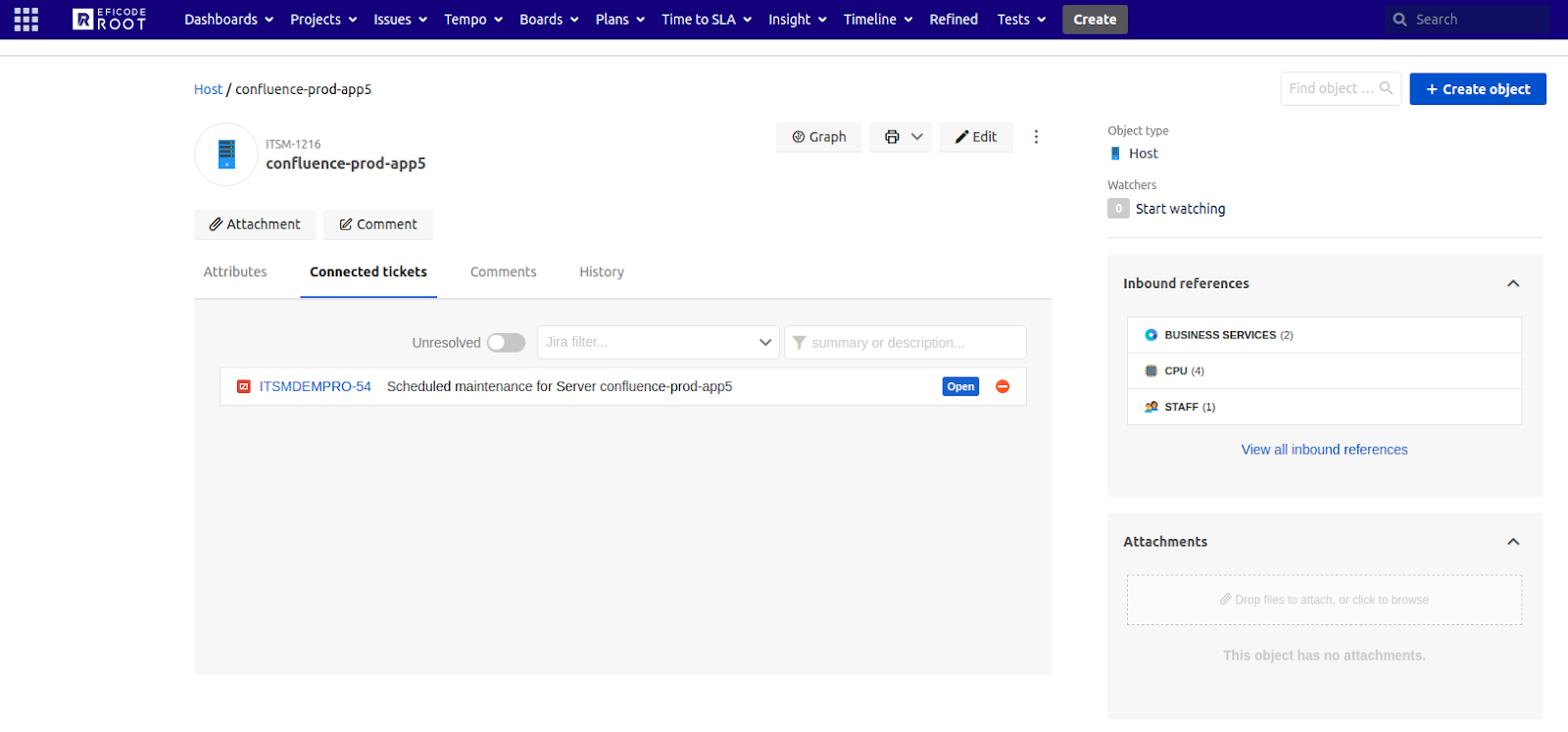This screenshot has height=732, width=1568.
Task: Open the Insight dropdown menu
Action: (x=798, y=20)
